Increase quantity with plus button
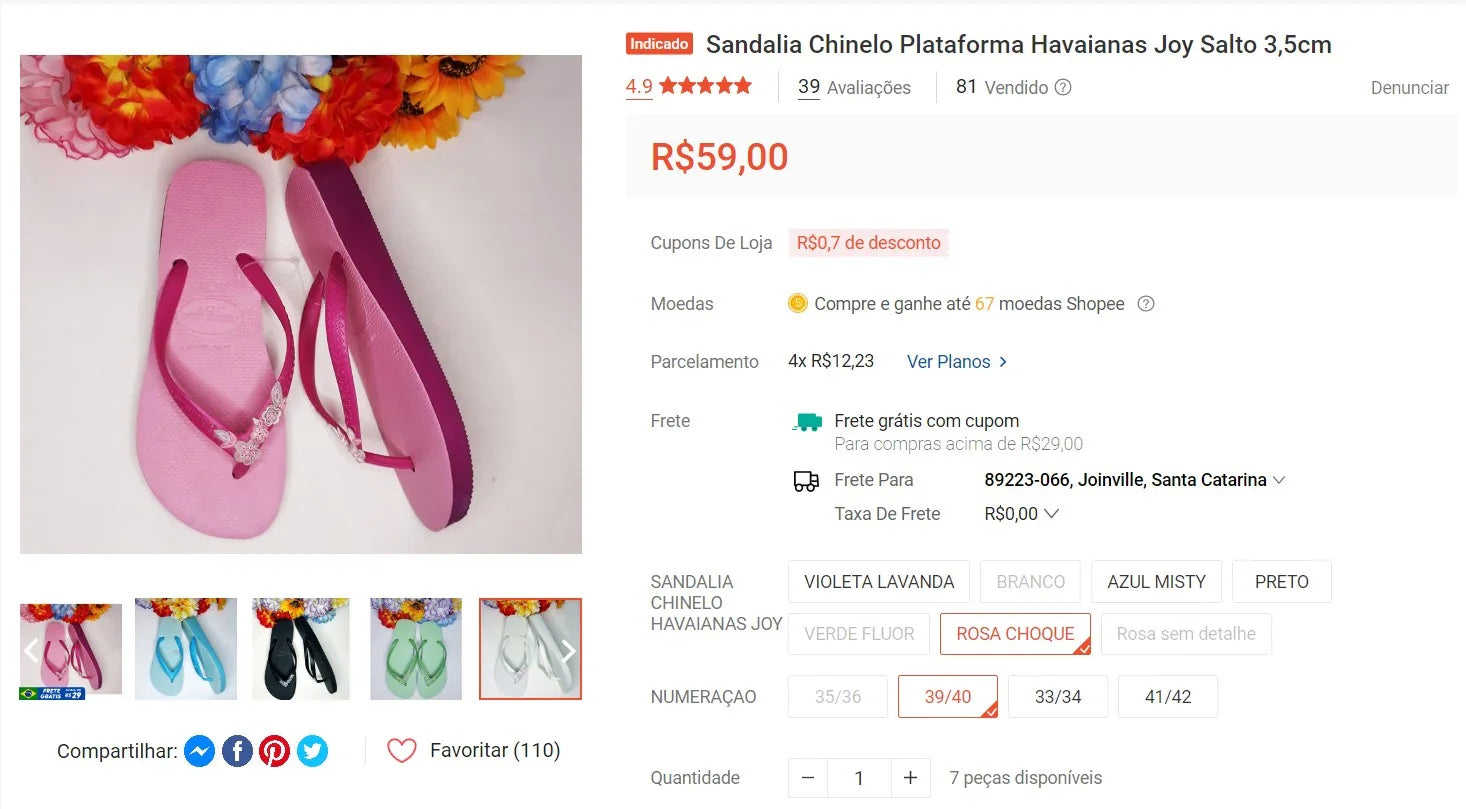The image size is (1466, 809). point(910,778)
